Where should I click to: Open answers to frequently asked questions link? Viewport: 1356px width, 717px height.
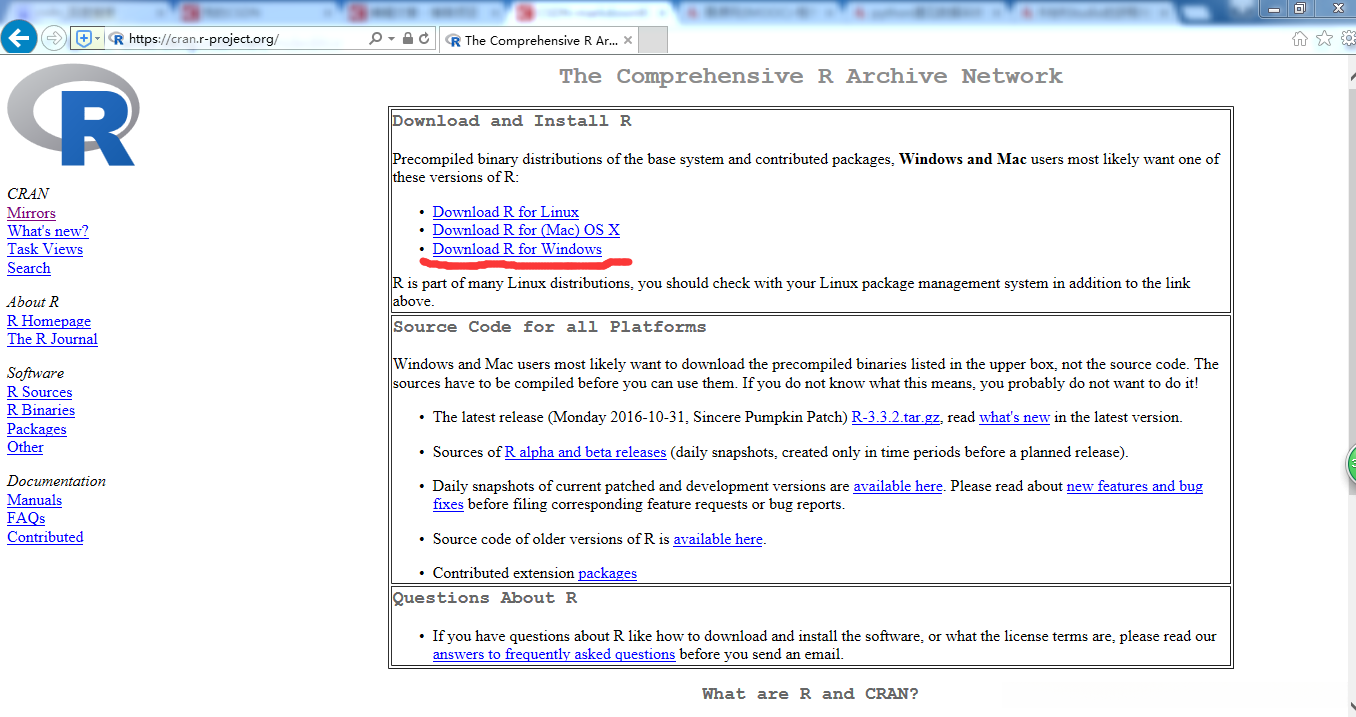[554, 654]
